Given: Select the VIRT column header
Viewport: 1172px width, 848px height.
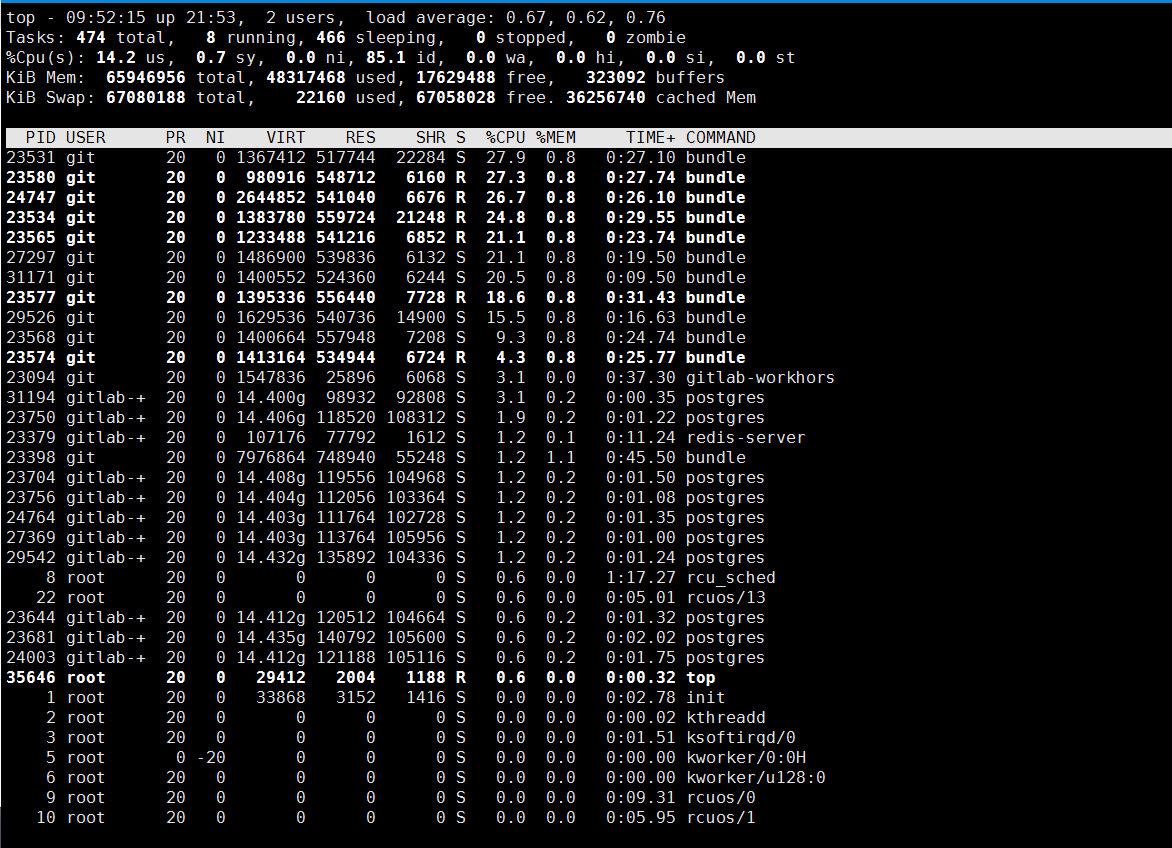Looking at the screenshot, I should click(286, 137).
